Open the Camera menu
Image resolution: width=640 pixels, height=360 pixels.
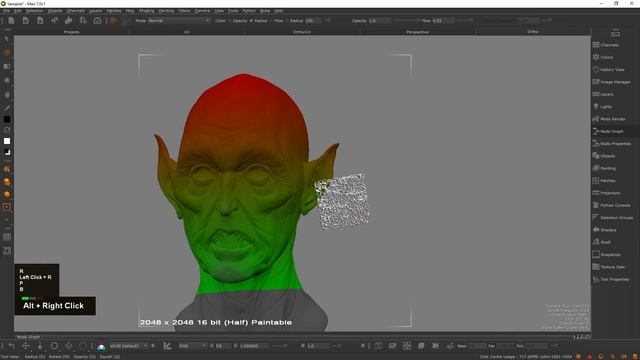click(x=202, y=11)
